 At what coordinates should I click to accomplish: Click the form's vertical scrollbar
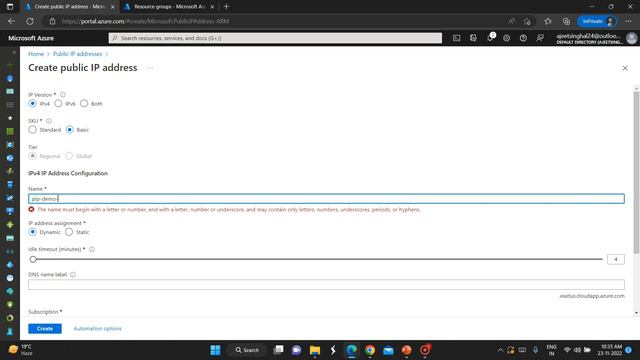pos(636,173)
